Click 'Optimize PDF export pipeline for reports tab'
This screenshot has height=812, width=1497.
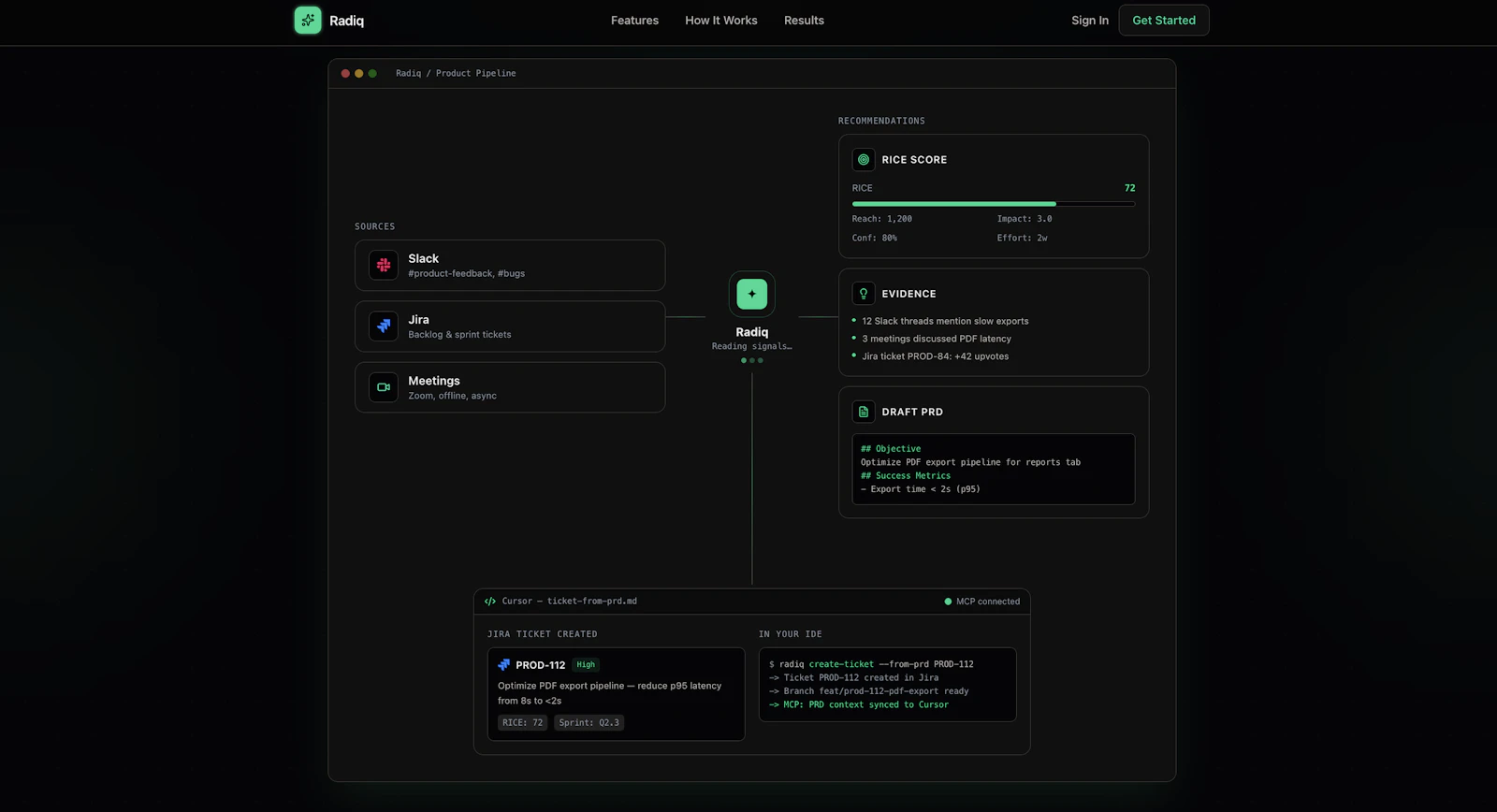(x=970, y=462)
